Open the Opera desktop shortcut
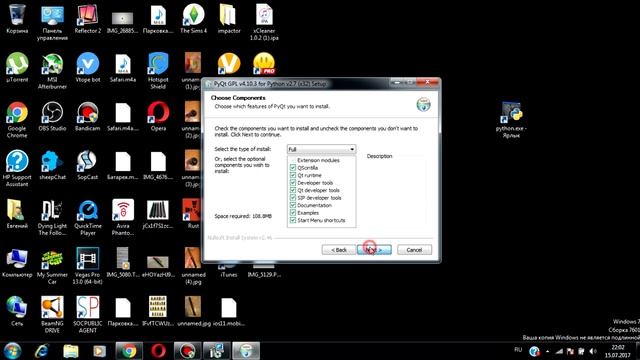 tap(158, 116)
